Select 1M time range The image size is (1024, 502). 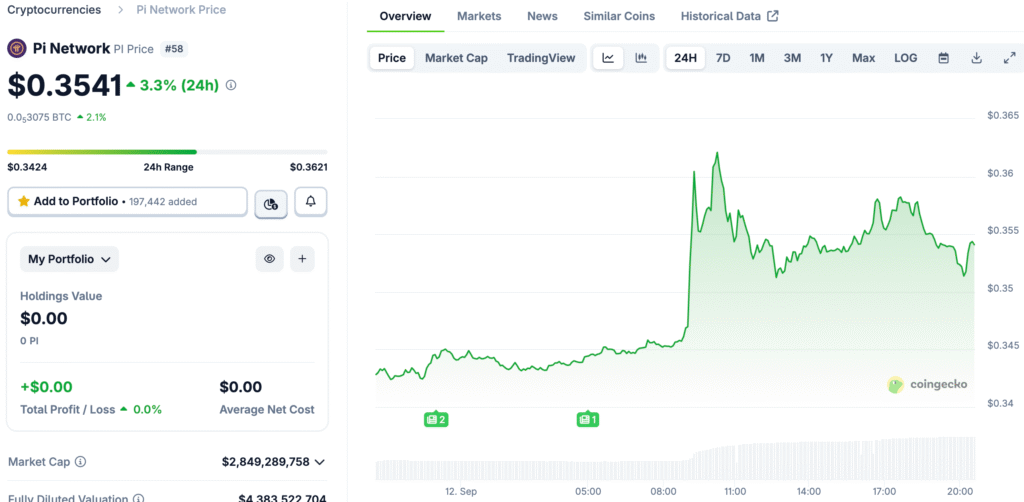[757, 58]
